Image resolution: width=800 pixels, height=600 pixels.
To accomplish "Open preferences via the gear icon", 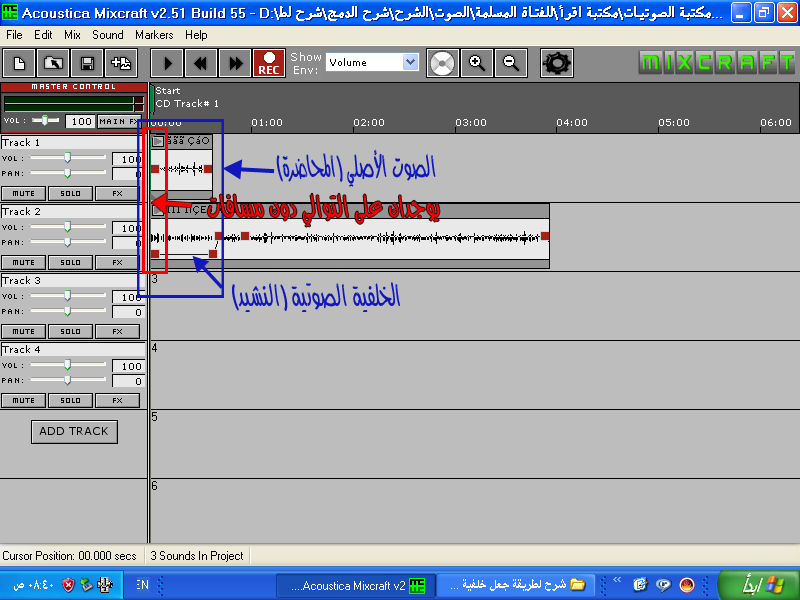I will (x=557, y=63).
